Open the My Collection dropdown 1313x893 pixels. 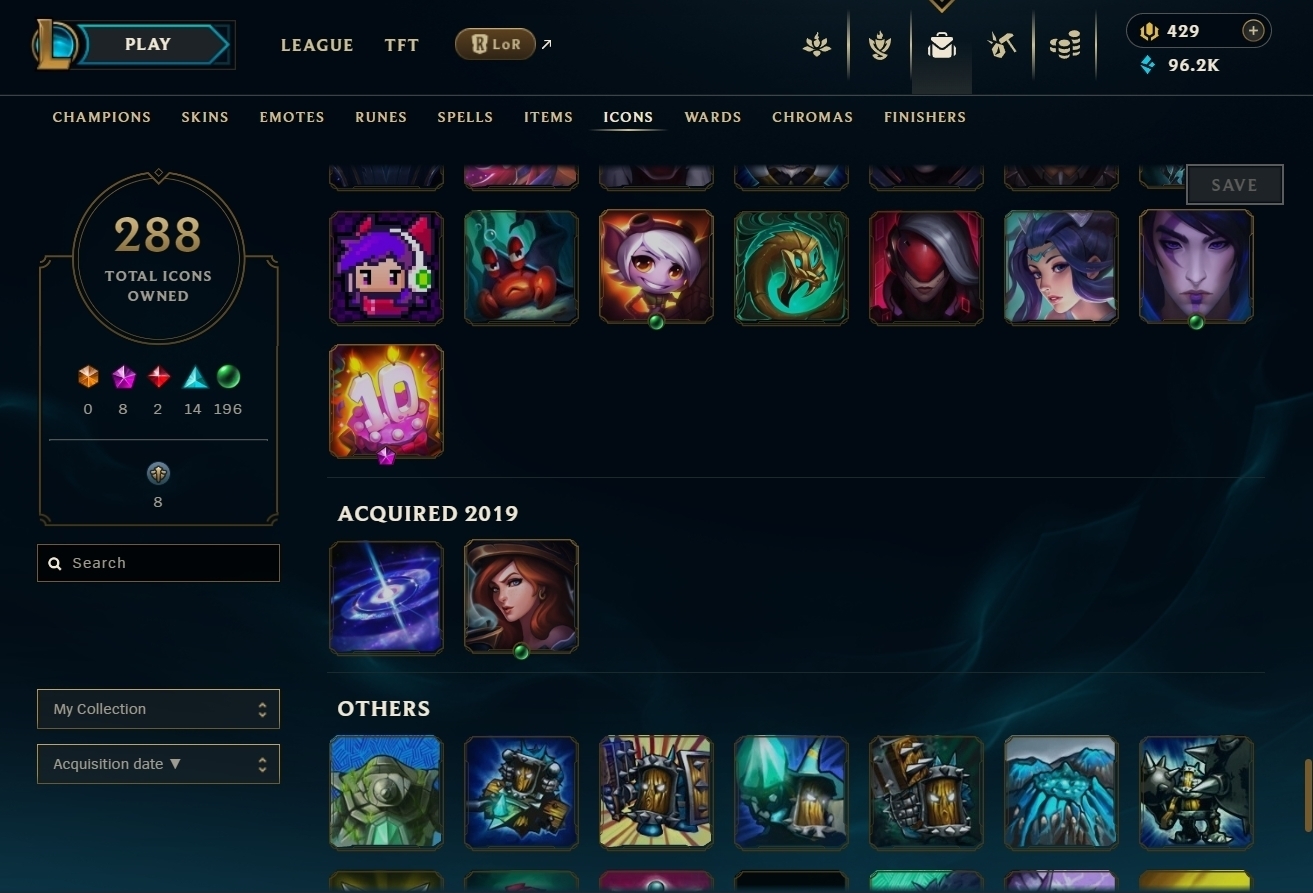(158, 709)
